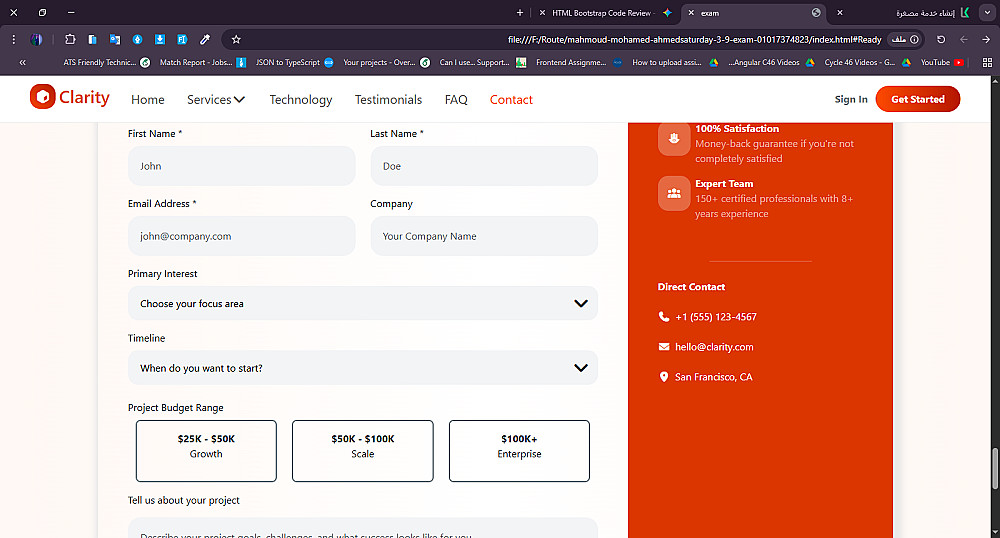Click the Expert Team people icon
Viewport: 1000px width, 538px height.
674,193
